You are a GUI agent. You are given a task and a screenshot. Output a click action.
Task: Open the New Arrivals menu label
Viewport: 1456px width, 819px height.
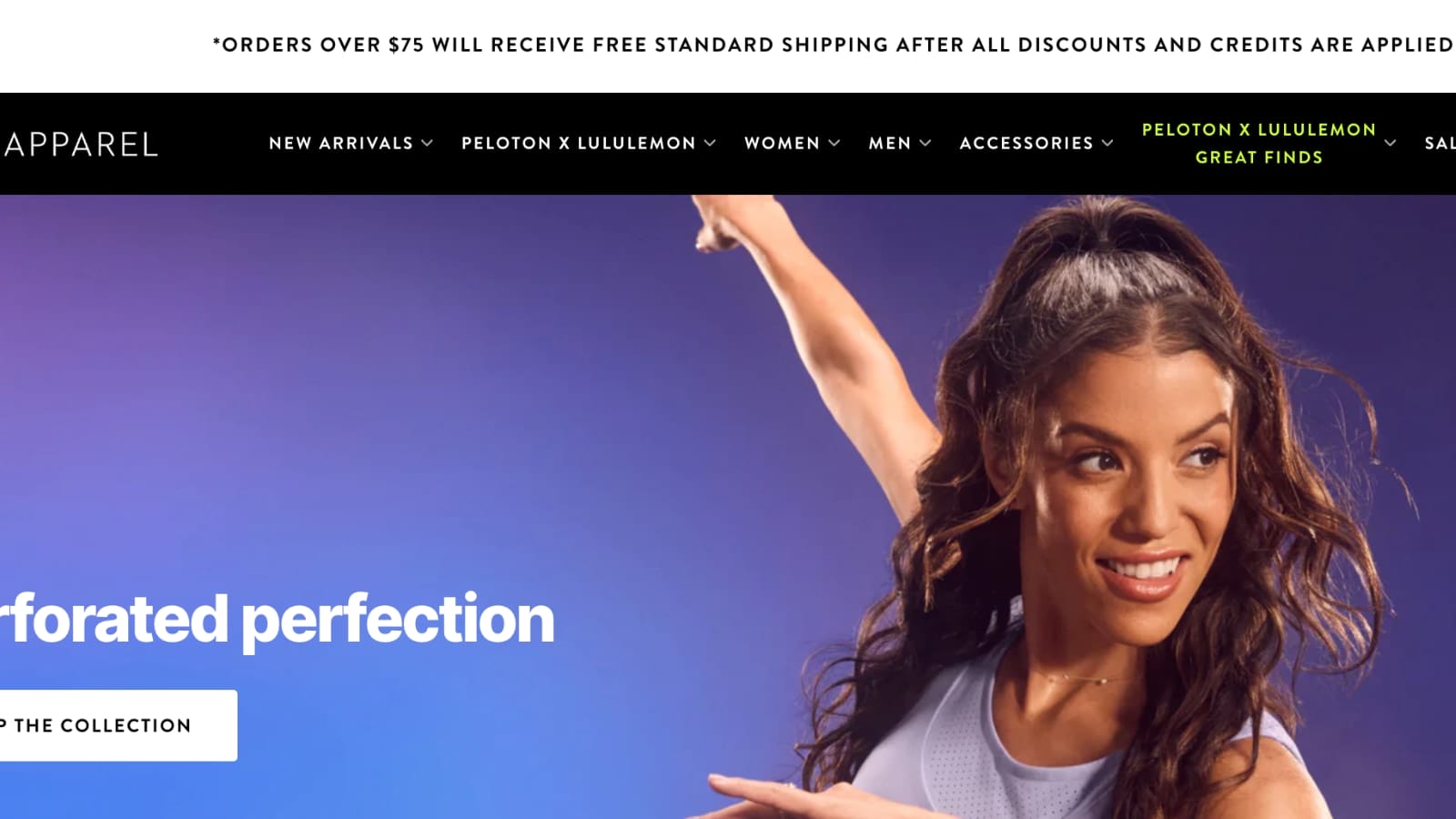(x=341, y=143)
